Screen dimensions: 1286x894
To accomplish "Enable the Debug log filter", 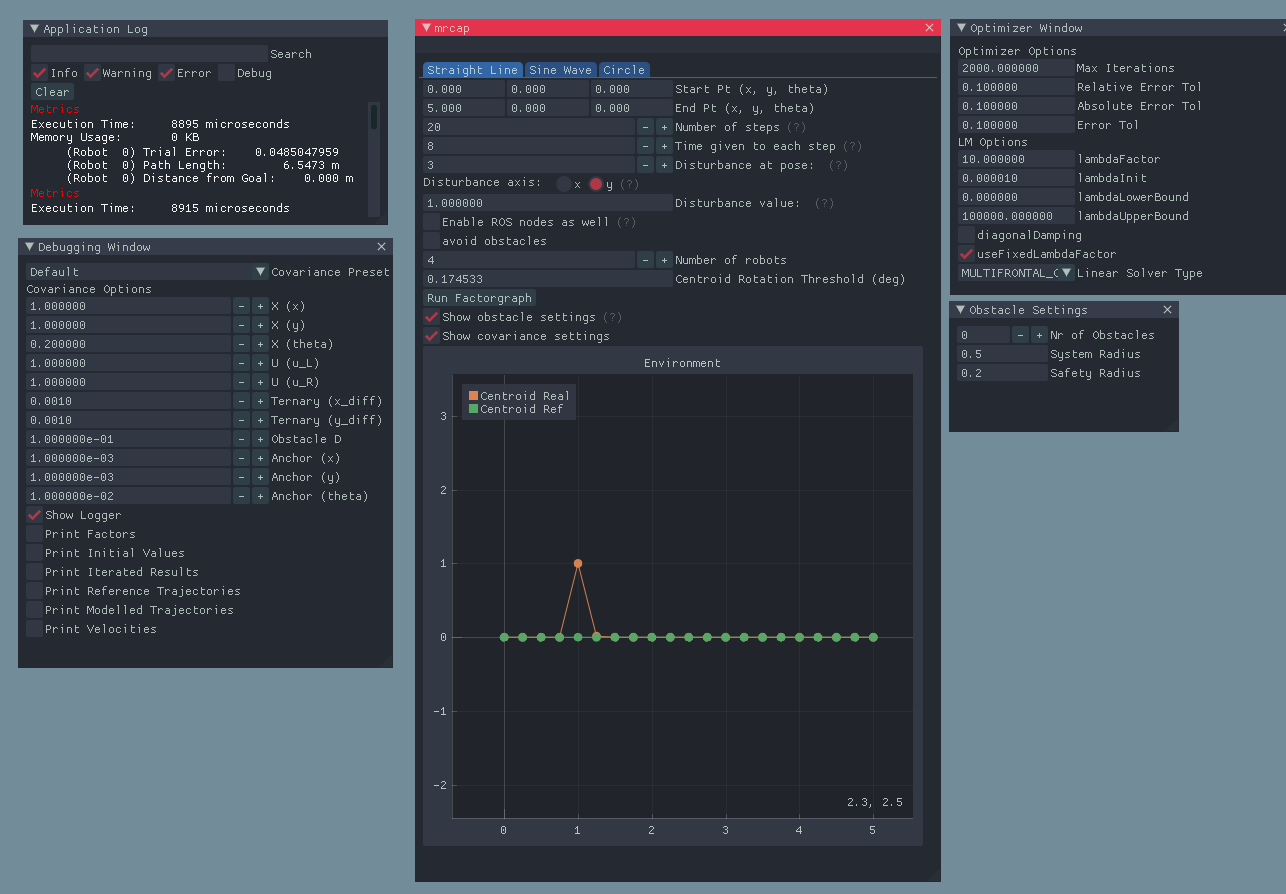I will tap(227, 73).
